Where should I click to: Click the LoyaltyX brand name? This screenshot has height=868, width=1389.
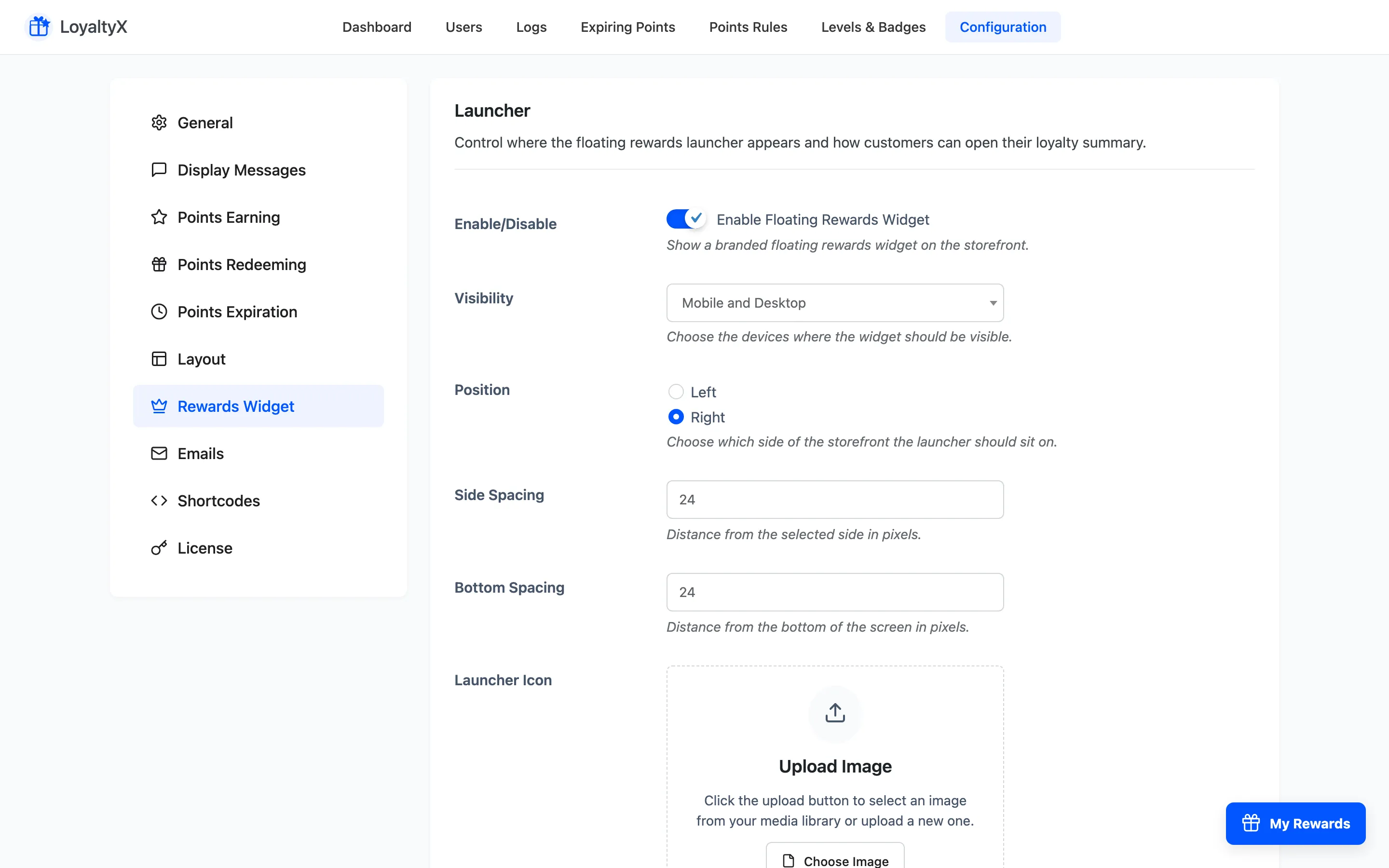click(94, 27)
